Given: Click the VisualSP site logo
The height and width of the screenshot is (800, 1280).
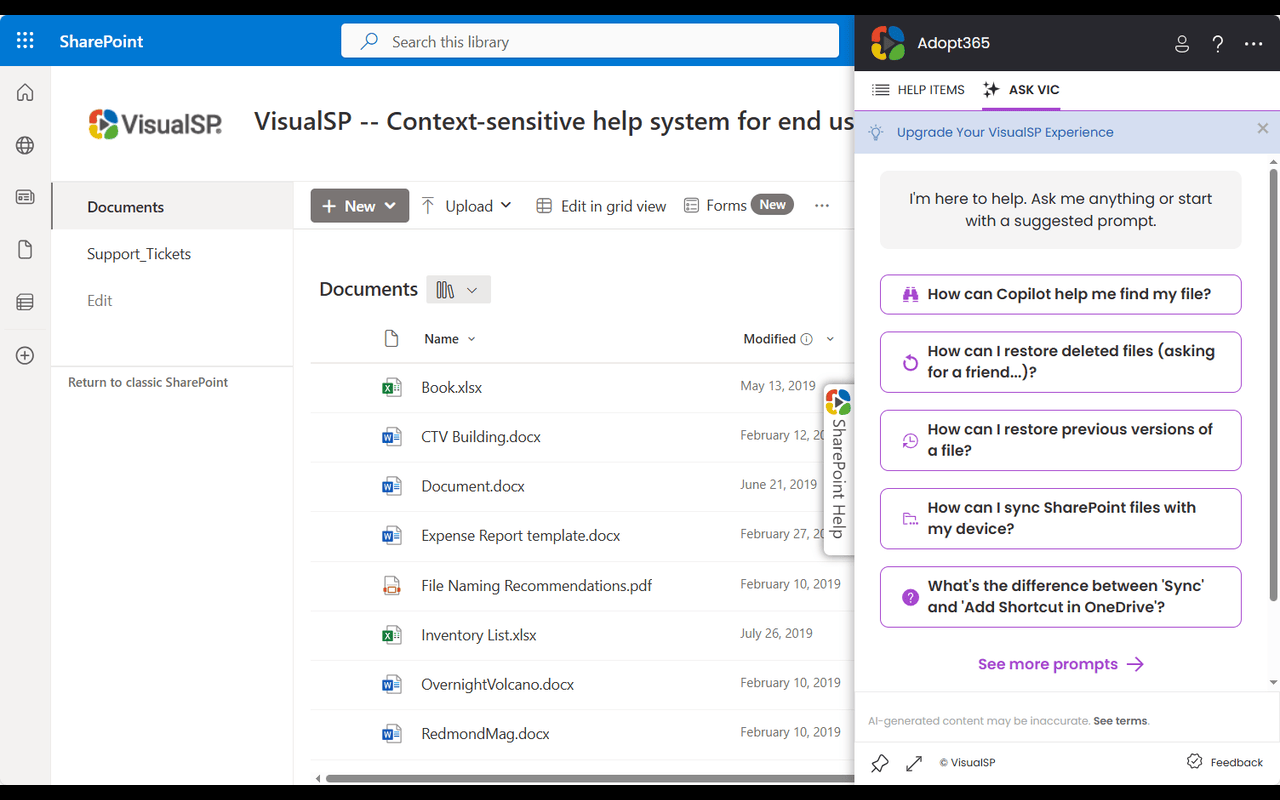Looking at the screenshot, I should [x=155, y=124].
